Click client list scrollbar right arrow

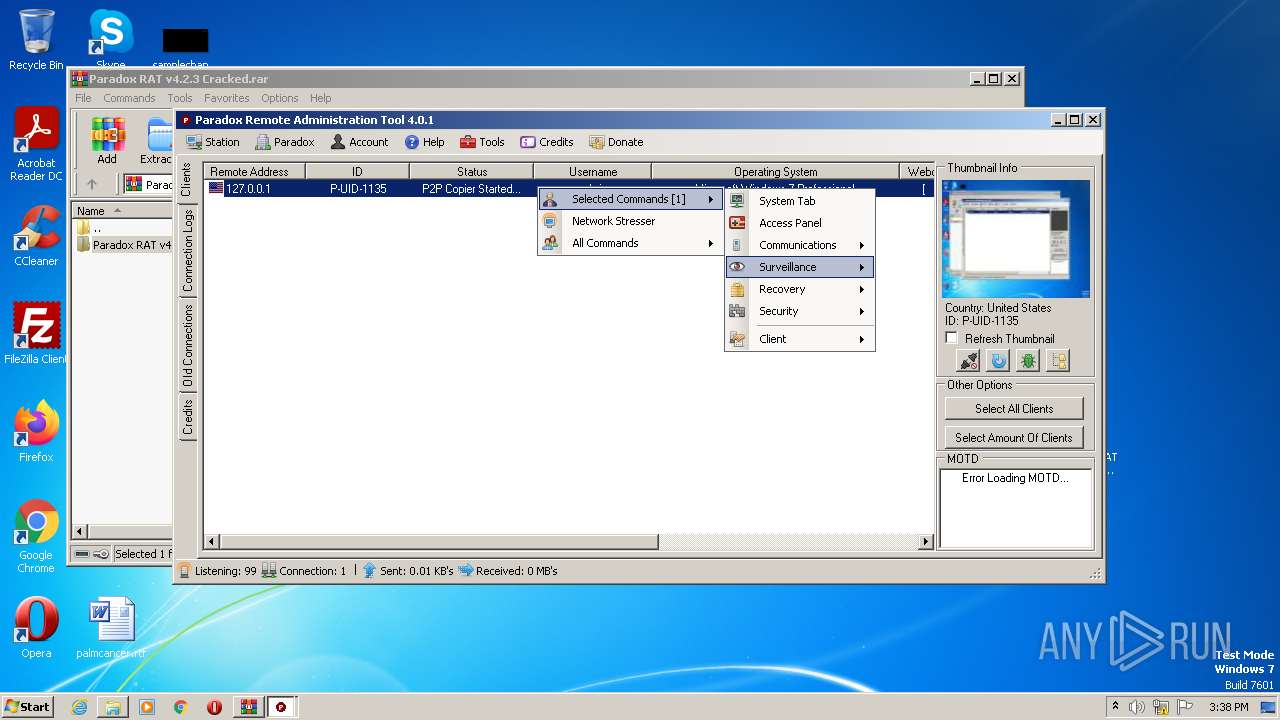(x=926, y=542)
